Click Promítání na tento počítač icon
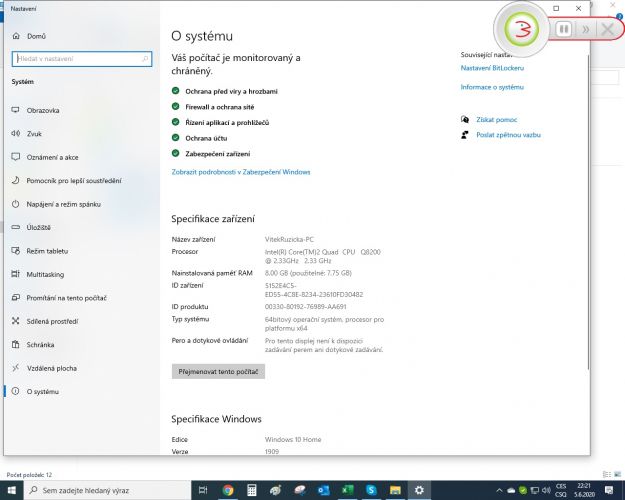The width and height of the screenshot is (625, 500). point(16,297)
